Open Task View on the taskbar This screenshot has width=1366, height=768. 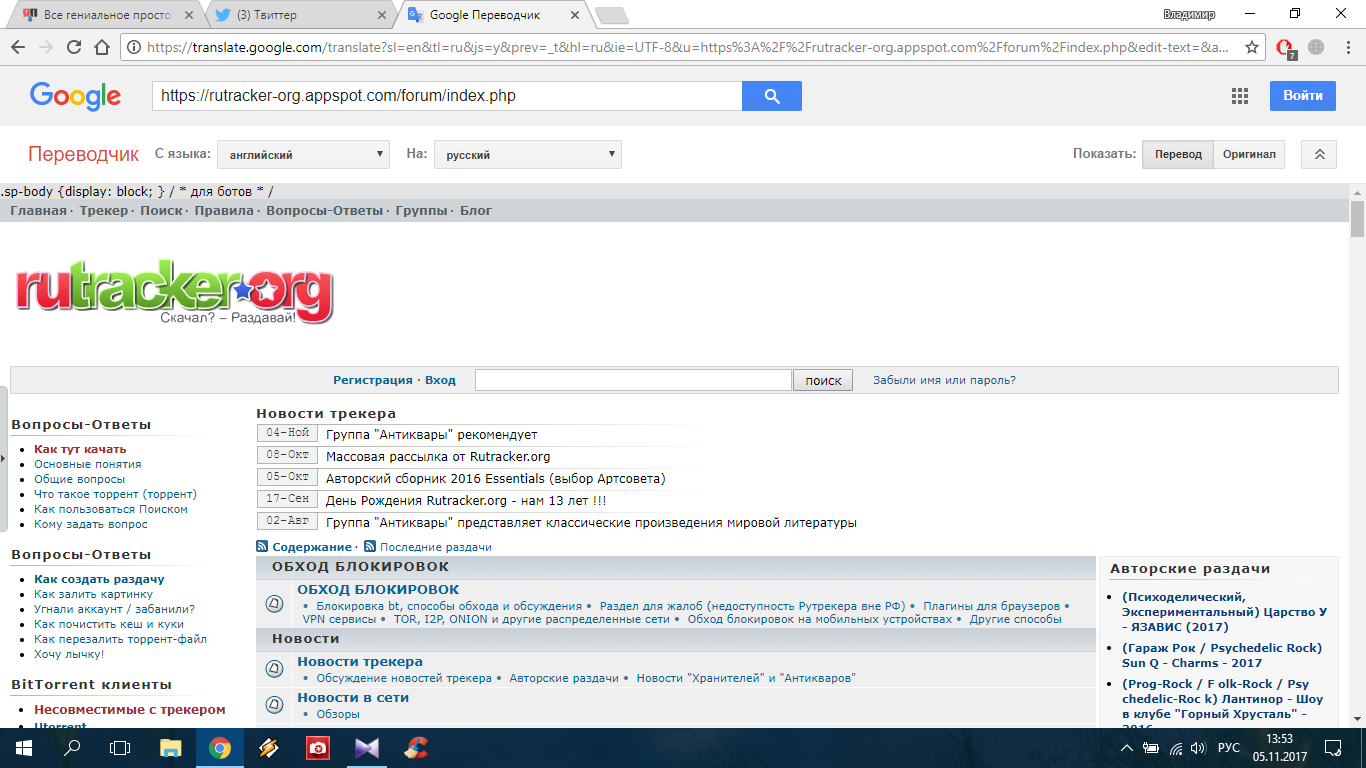click(120, 747)
